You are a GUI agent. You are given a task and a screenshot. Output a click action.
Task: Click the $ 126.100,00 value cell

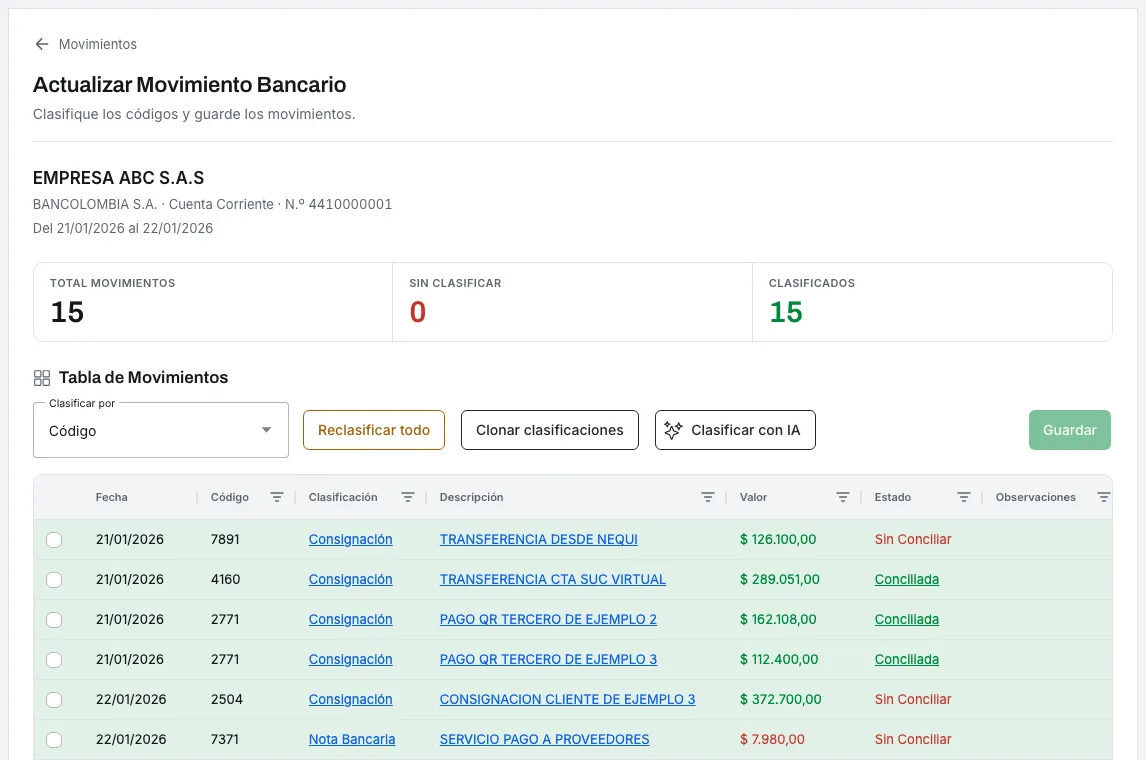pyautogui.click(x=778, y=539)
